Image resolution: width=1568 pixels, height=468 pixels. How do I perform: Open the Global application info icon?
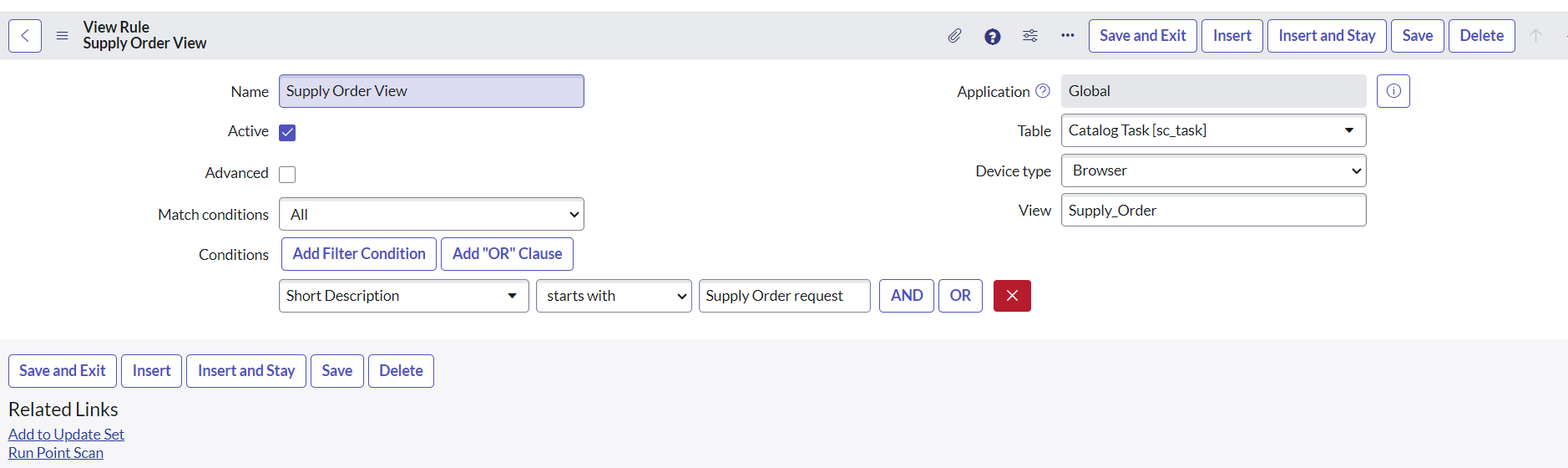pyautogui.click(x=1393, y=91)
